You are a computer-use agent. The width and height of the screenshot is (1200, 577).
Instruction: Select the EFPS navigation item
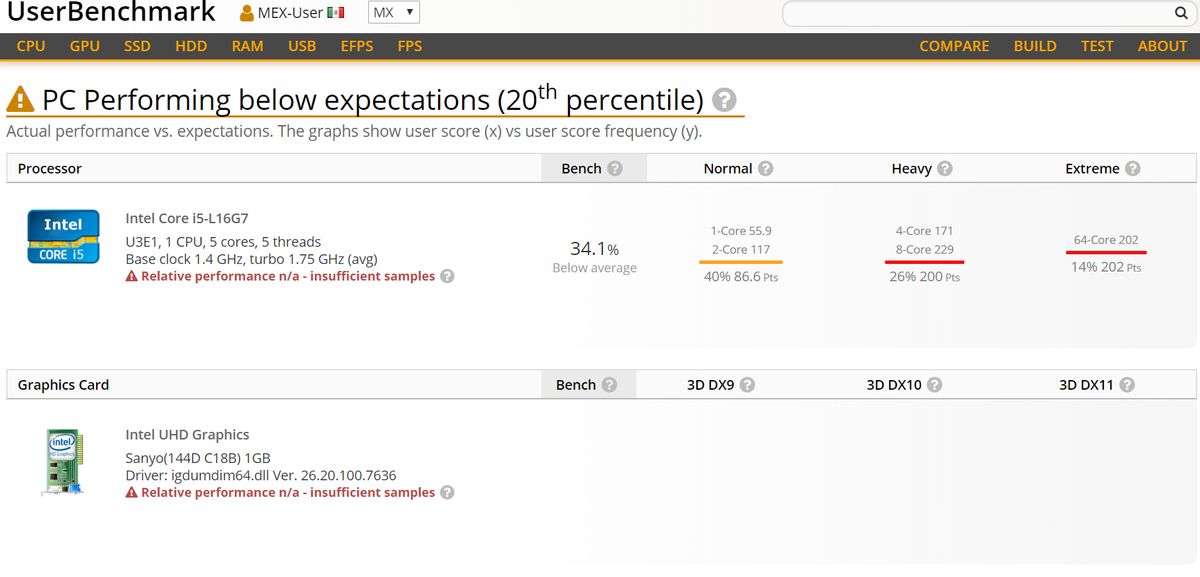click(357, 46)
